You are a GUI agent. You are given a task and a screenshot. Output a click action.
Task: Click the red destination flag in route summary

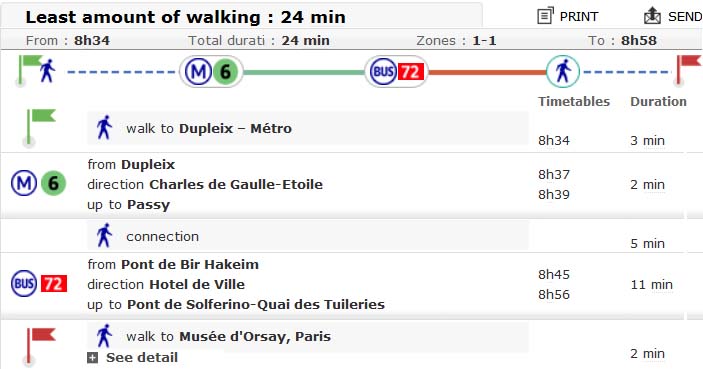click(x=688, y=70)
